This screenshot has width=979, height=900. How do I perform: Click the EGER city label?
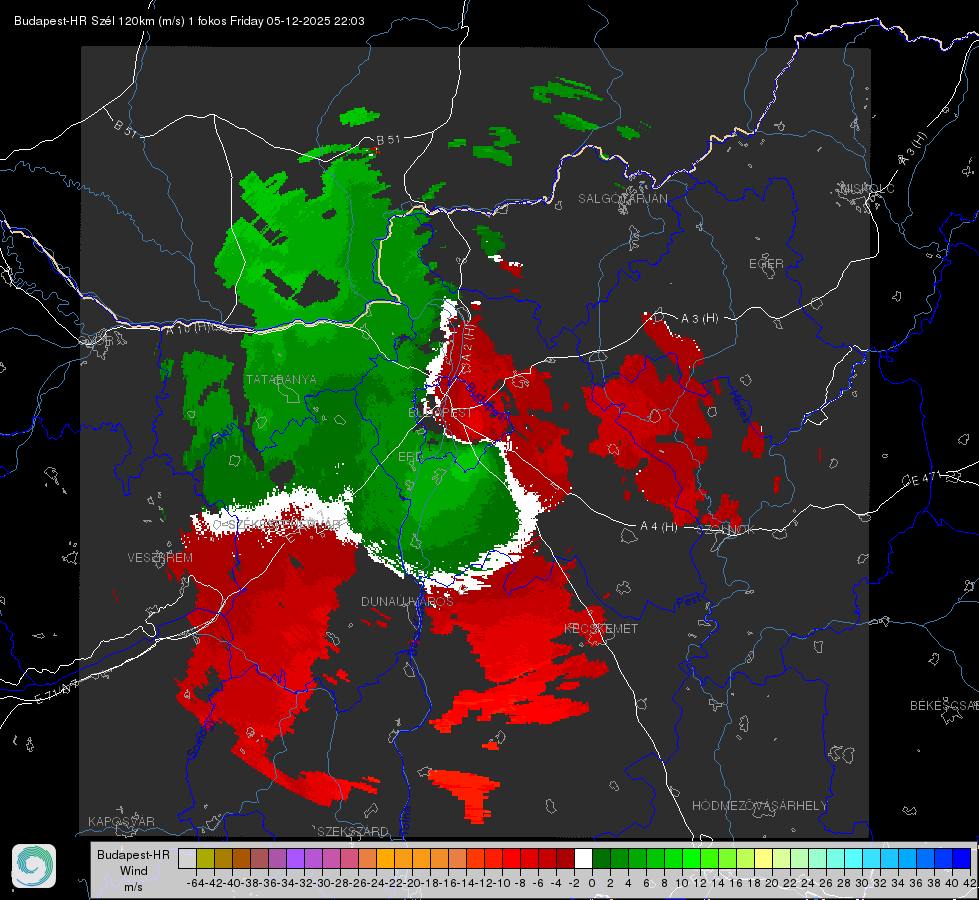coord(766,264)
